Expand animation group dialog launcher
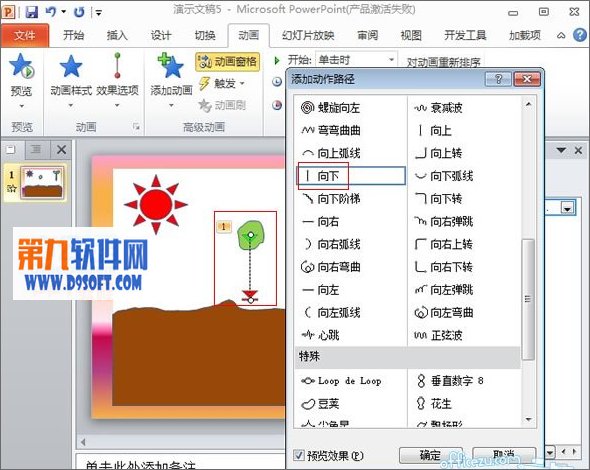Viewport: 590px width, 470px height. pyautogui.click(x=137, y=127)
